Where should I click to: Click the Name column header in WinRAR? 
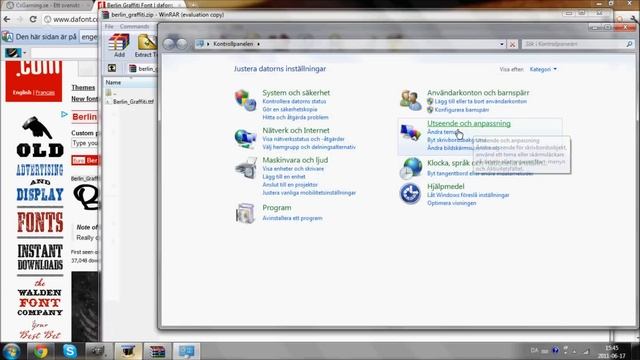pos(129,82)
